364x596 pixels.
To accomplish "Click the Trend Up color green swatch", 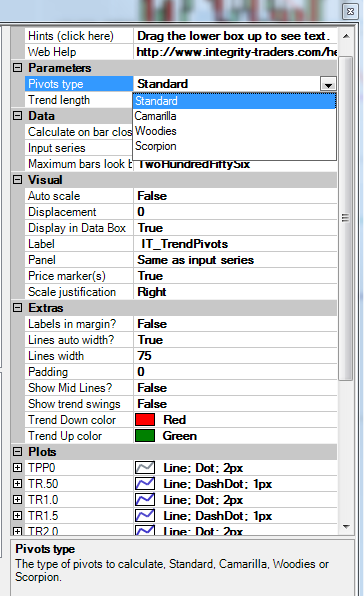I will pyautogui.click(x=145, y=436).
